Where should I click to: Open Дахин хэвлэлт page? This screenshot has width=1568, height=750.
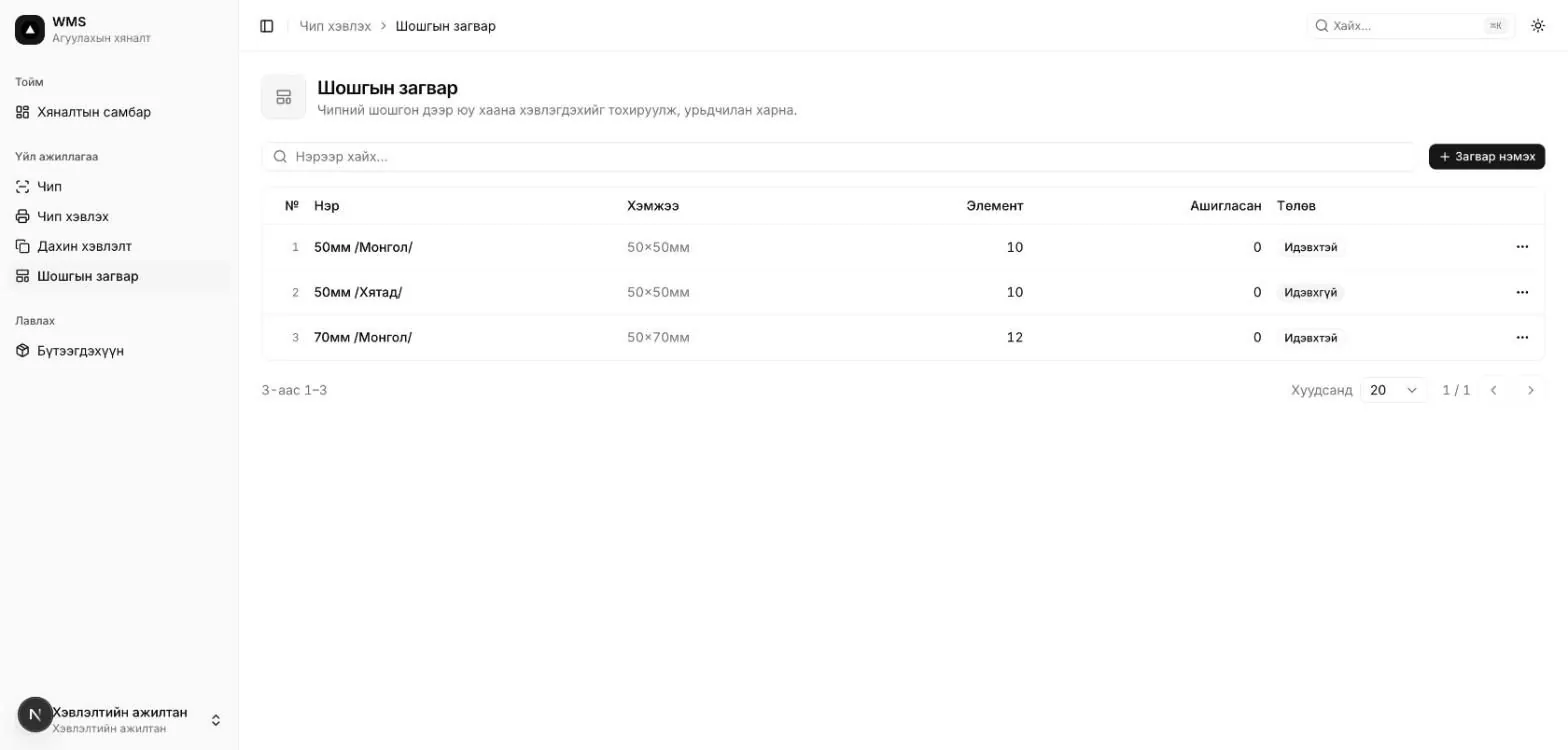[119, 246]
